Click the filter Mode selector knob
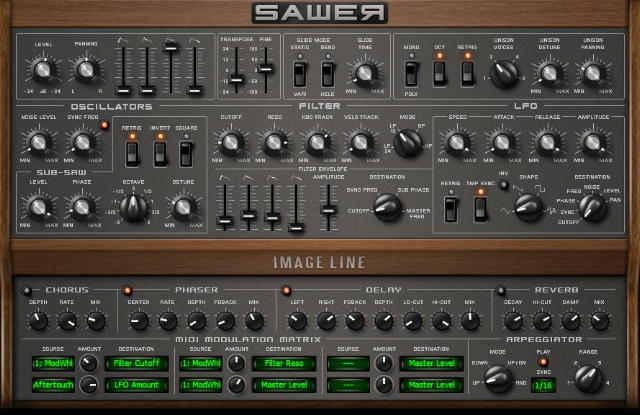 407,143
